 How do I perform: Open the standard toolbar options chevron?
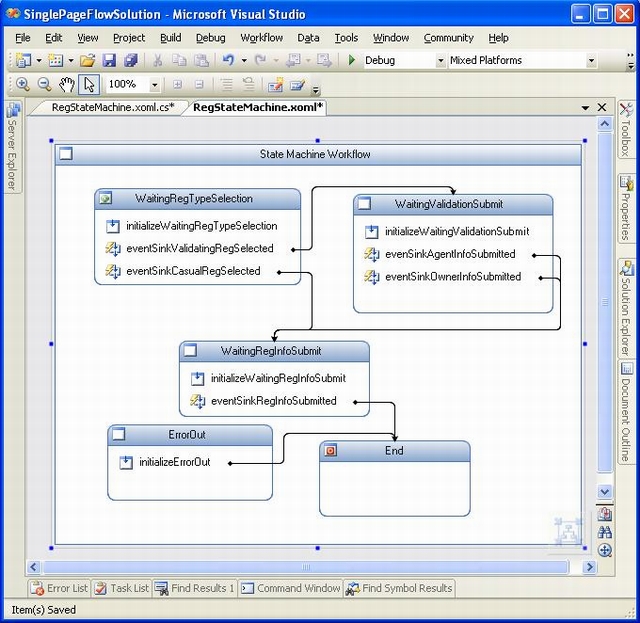point(631,61)
